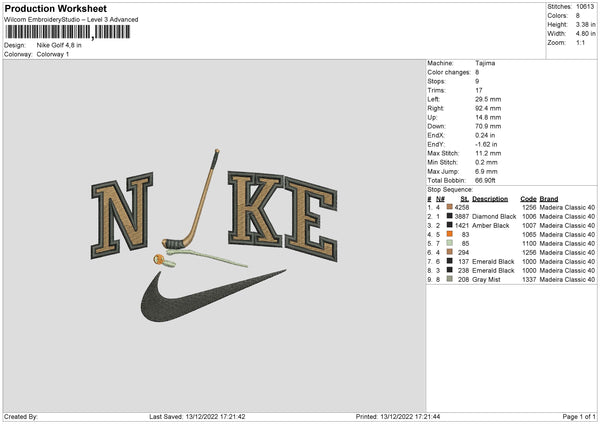
Task: Click the 'Page 1 of 1' footer
Action: click(579, 416)
